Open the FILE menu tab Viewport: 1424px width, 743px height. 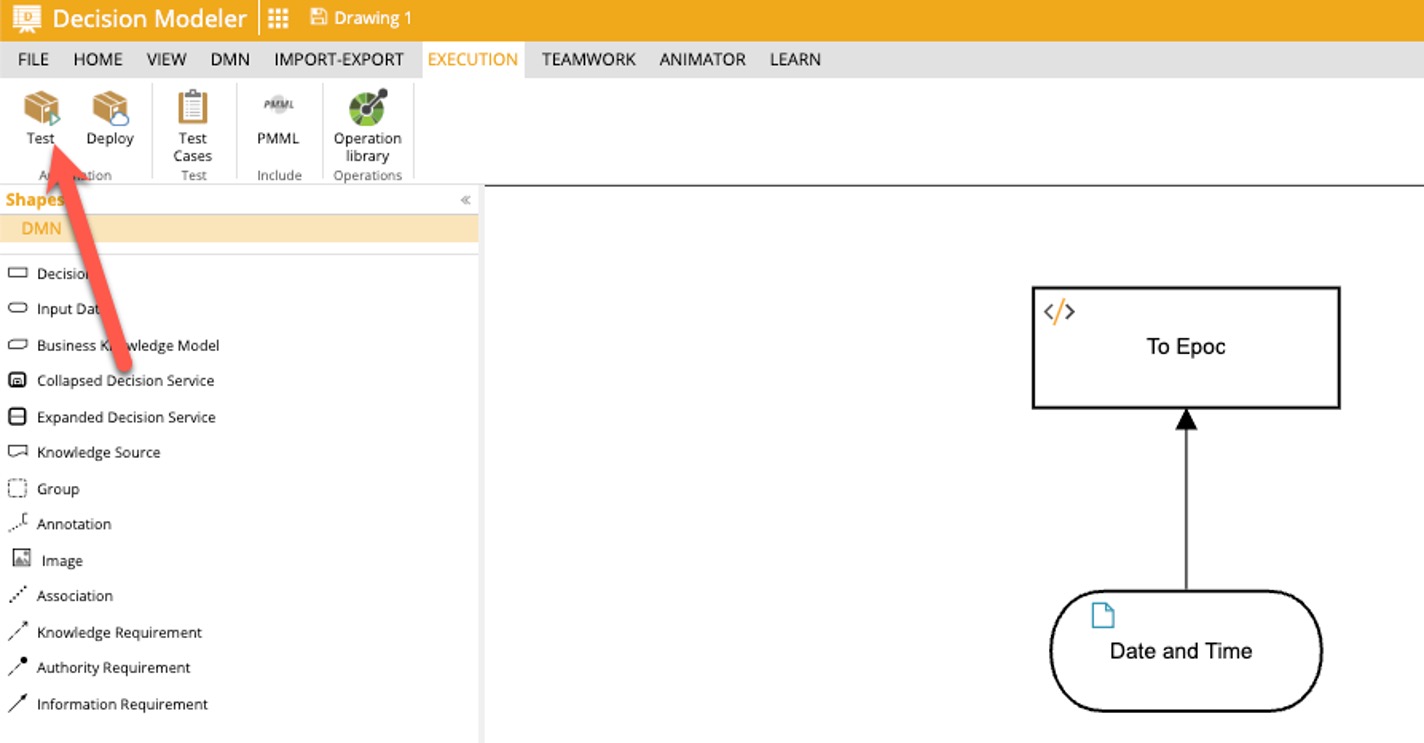33,59
